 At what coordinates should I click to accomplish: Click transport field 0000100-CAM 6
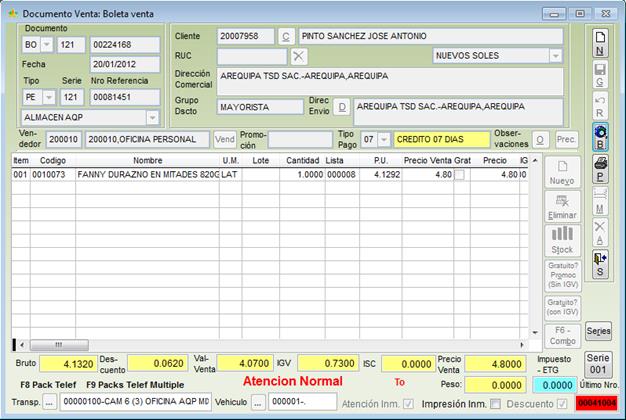click(x=136, y=402)
